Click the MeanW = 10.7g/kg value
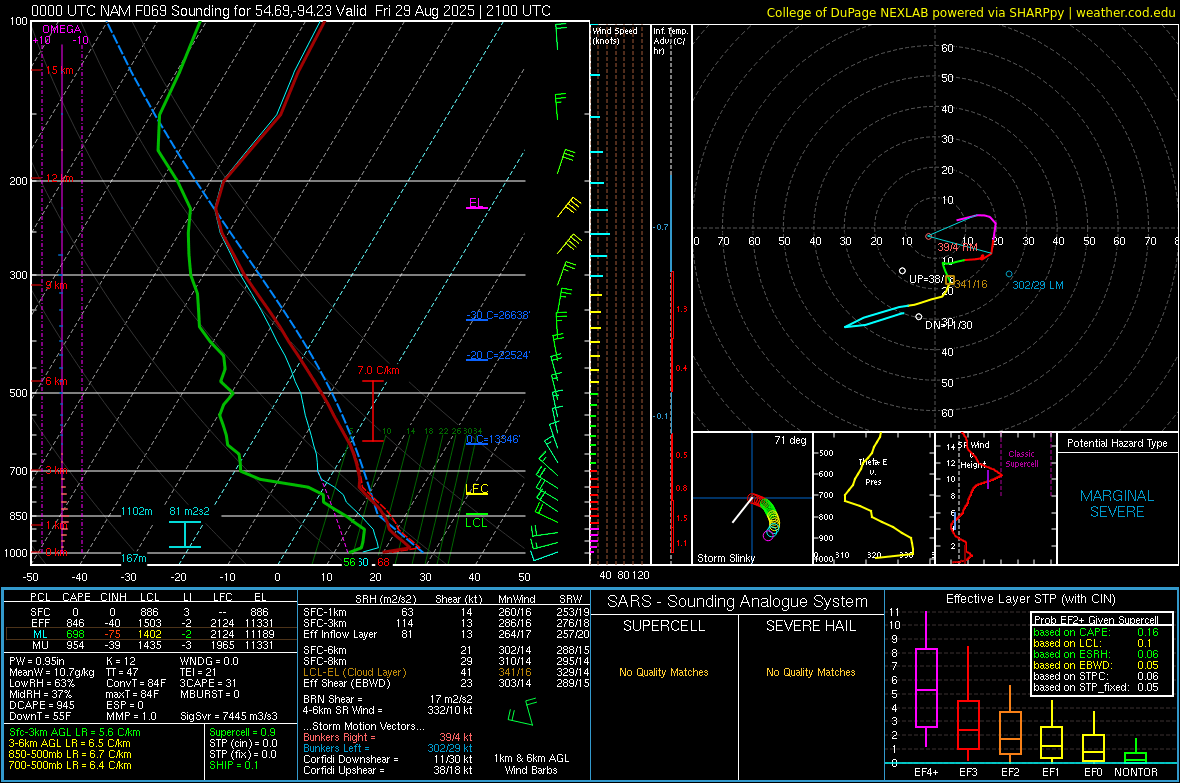 [x=52, y=672]
